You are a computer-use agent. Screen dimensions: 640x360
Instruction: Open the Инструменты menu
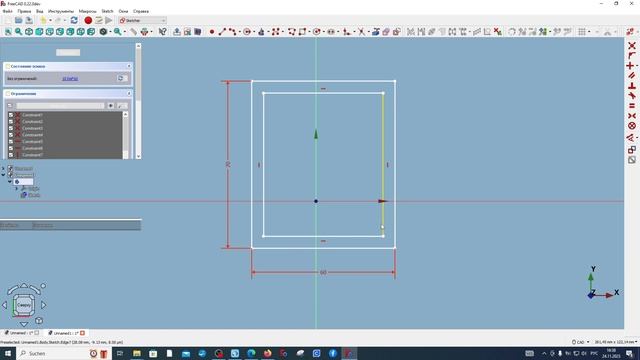pos(61,11)
